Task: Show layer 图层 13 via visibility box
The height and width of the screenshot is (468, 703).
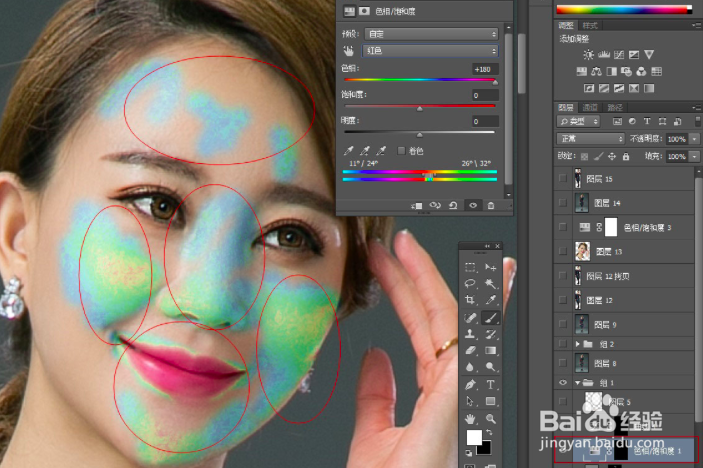Action: 563,251
